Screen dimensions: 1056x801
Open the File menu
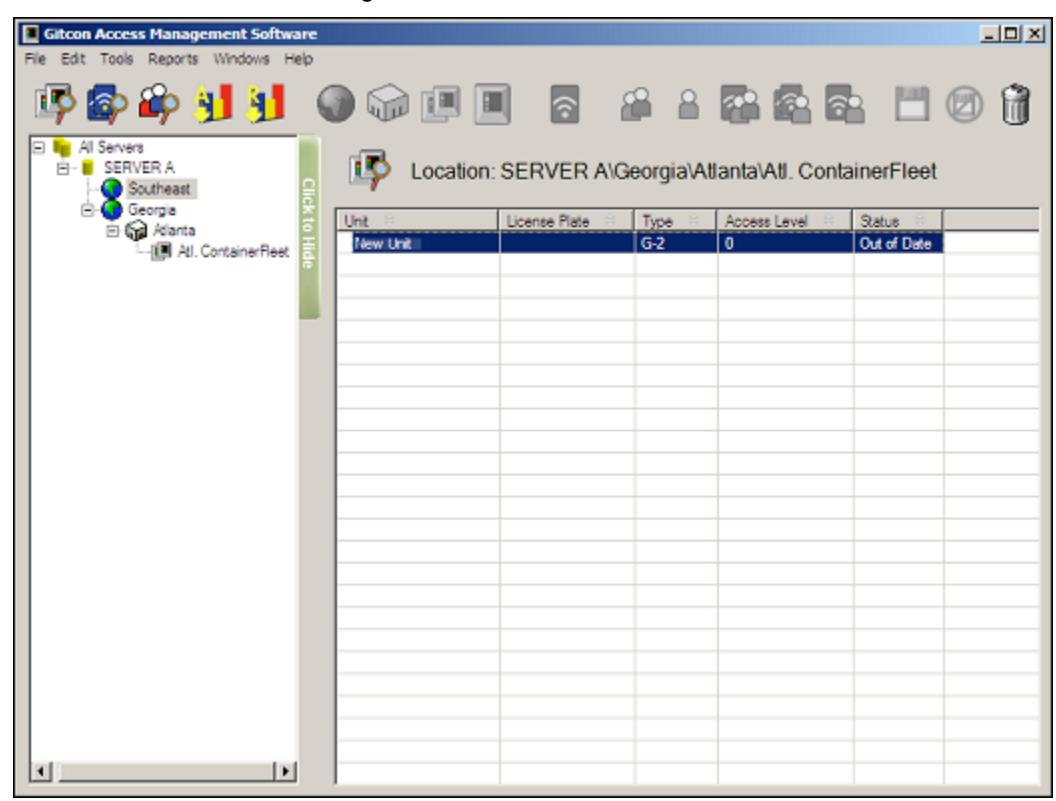tap(35, 59)
